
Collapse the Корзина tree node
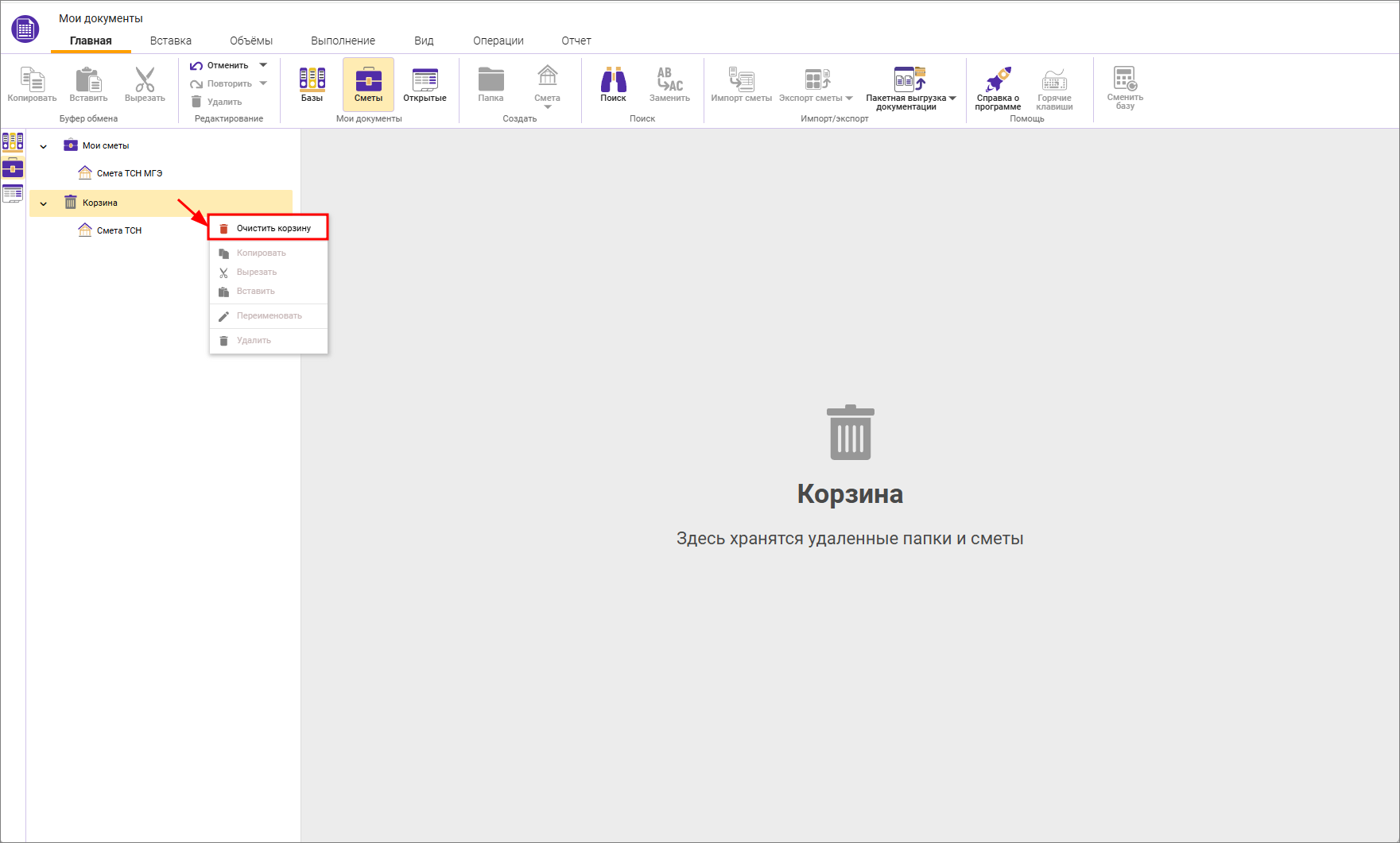(44, 203)
